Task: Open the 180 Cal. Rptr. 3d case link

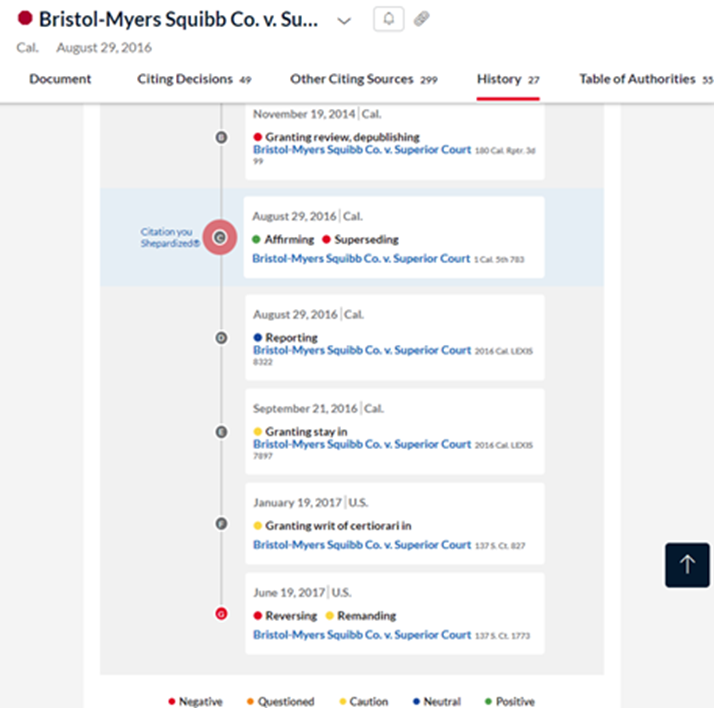Action: pos(362,150)
